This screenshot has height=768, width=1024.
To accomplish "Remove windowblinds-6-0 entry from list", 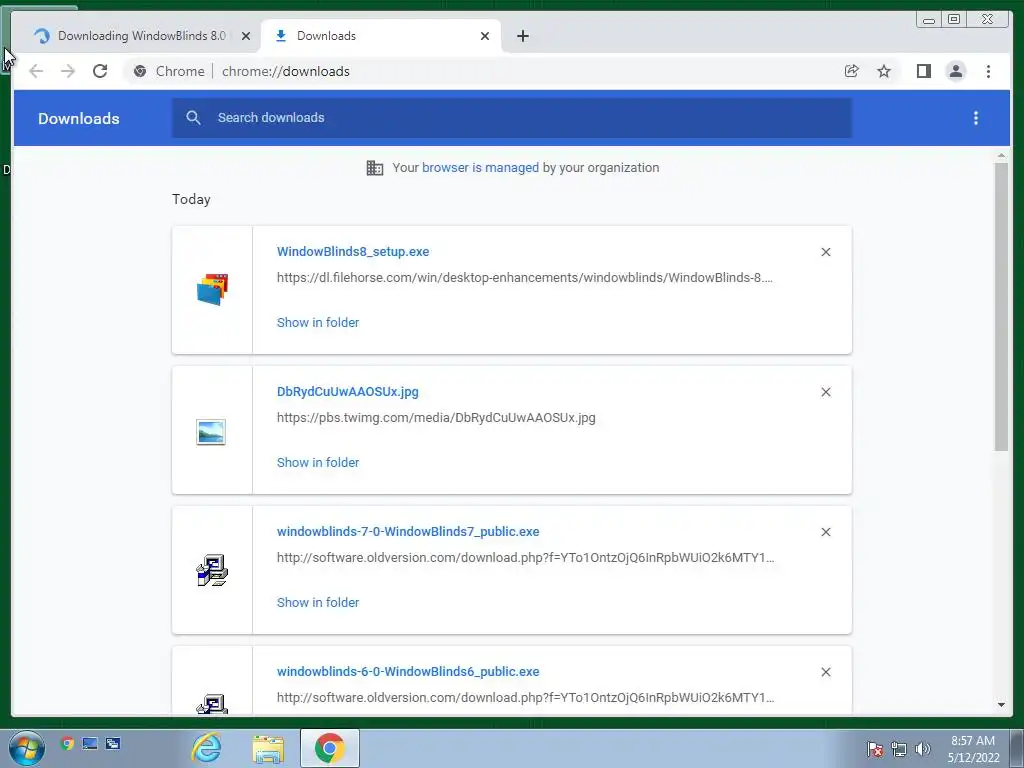I will coord(825,672).
